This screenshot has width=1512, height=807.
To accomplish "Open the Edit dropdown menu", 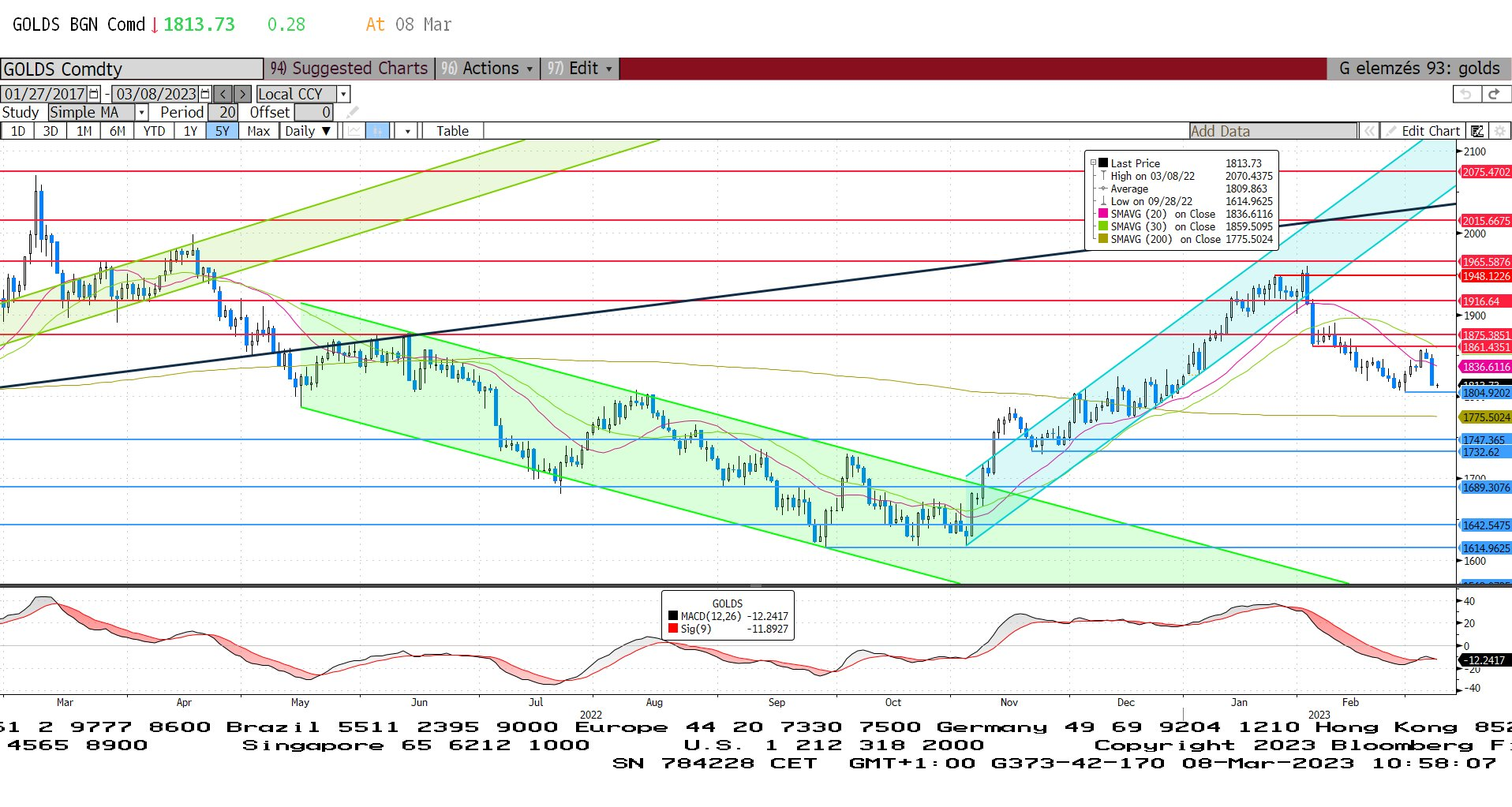I will pos(580,69).
